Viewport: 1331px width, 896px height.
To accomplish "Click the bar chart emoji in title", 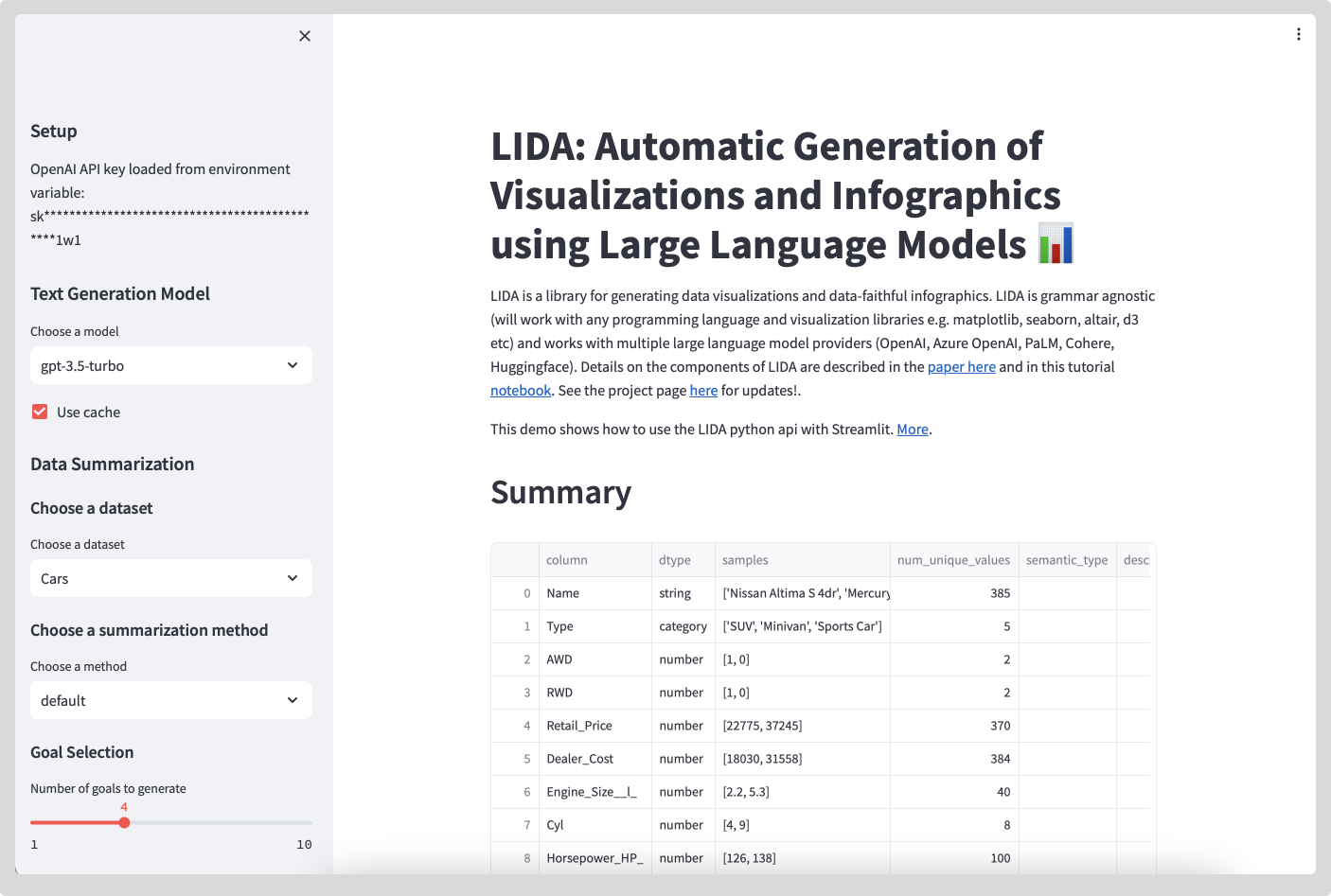I will pos(1056,244).
